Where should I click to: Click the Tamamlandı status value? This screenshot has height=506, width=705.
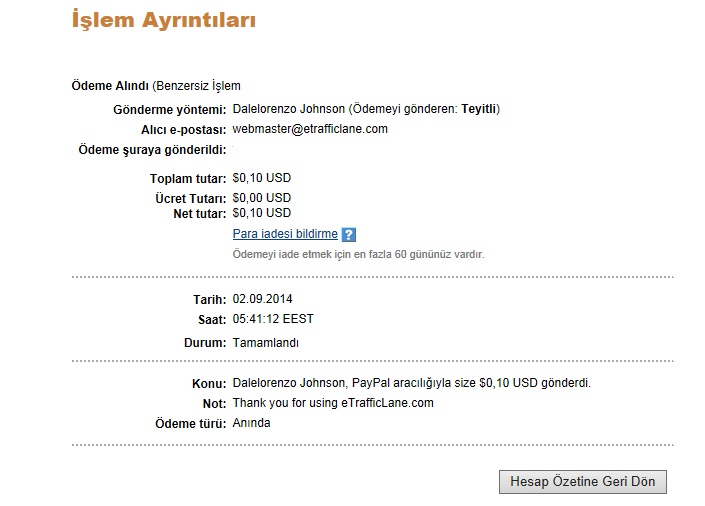point(265,343)
